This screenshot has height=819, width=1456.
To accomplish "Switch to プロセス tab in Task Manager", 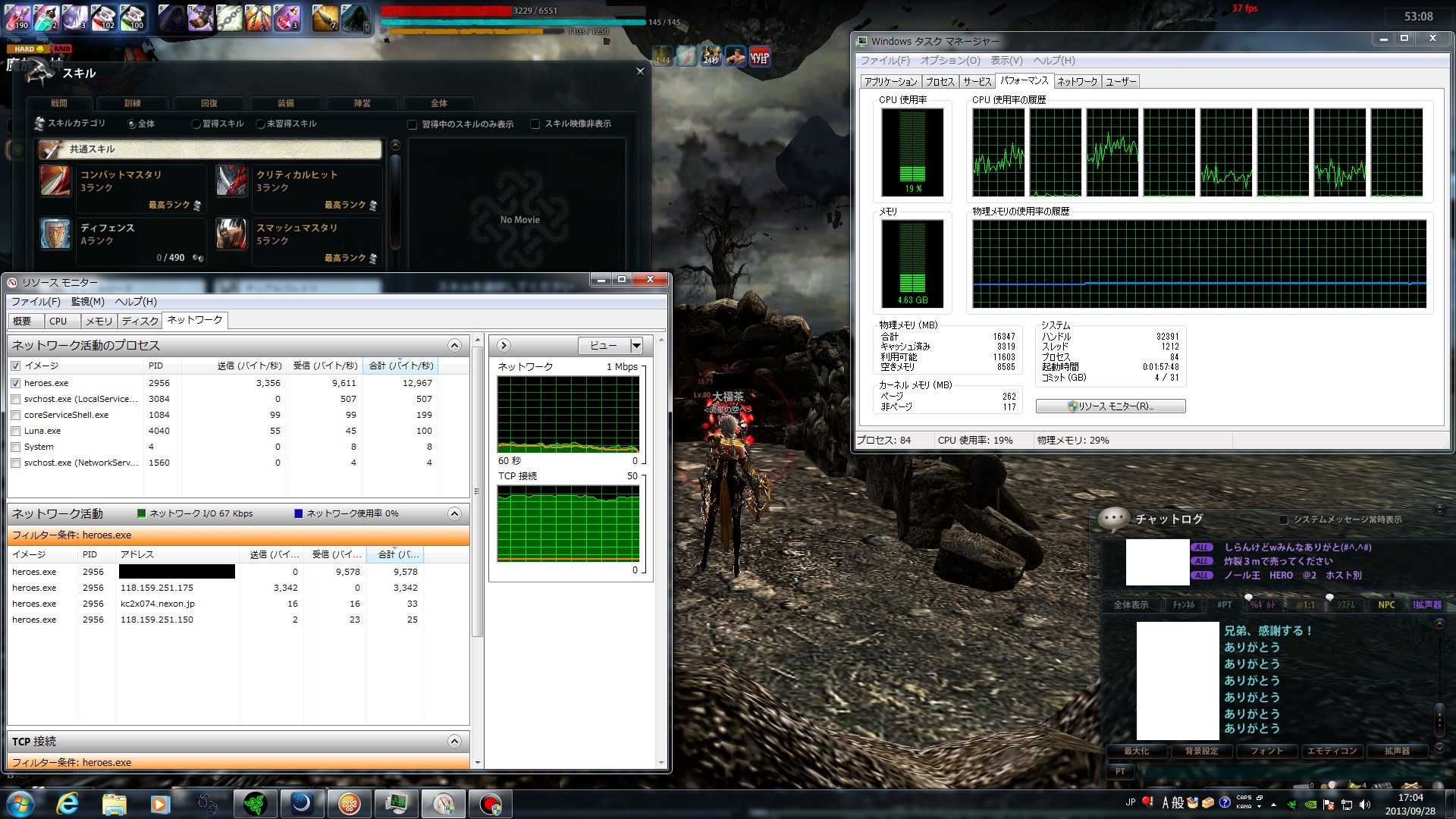I will pos(940,81).
